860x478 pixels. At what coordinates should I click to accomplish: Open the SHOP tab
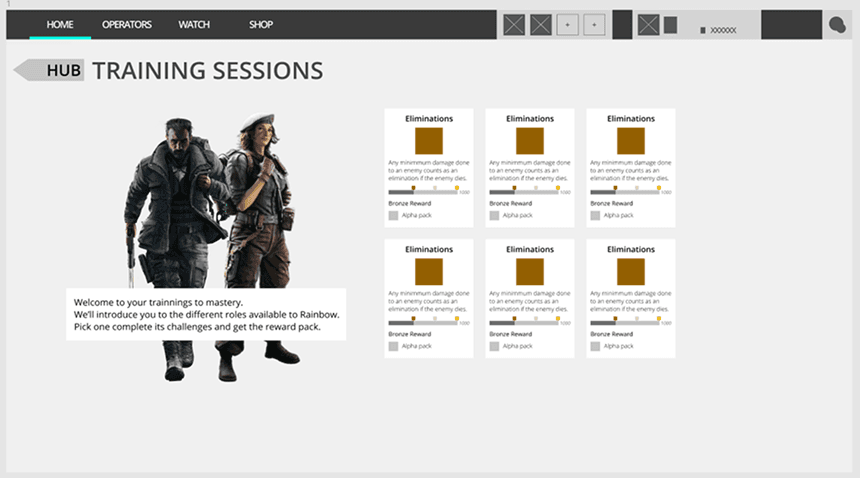coord(261,25)
